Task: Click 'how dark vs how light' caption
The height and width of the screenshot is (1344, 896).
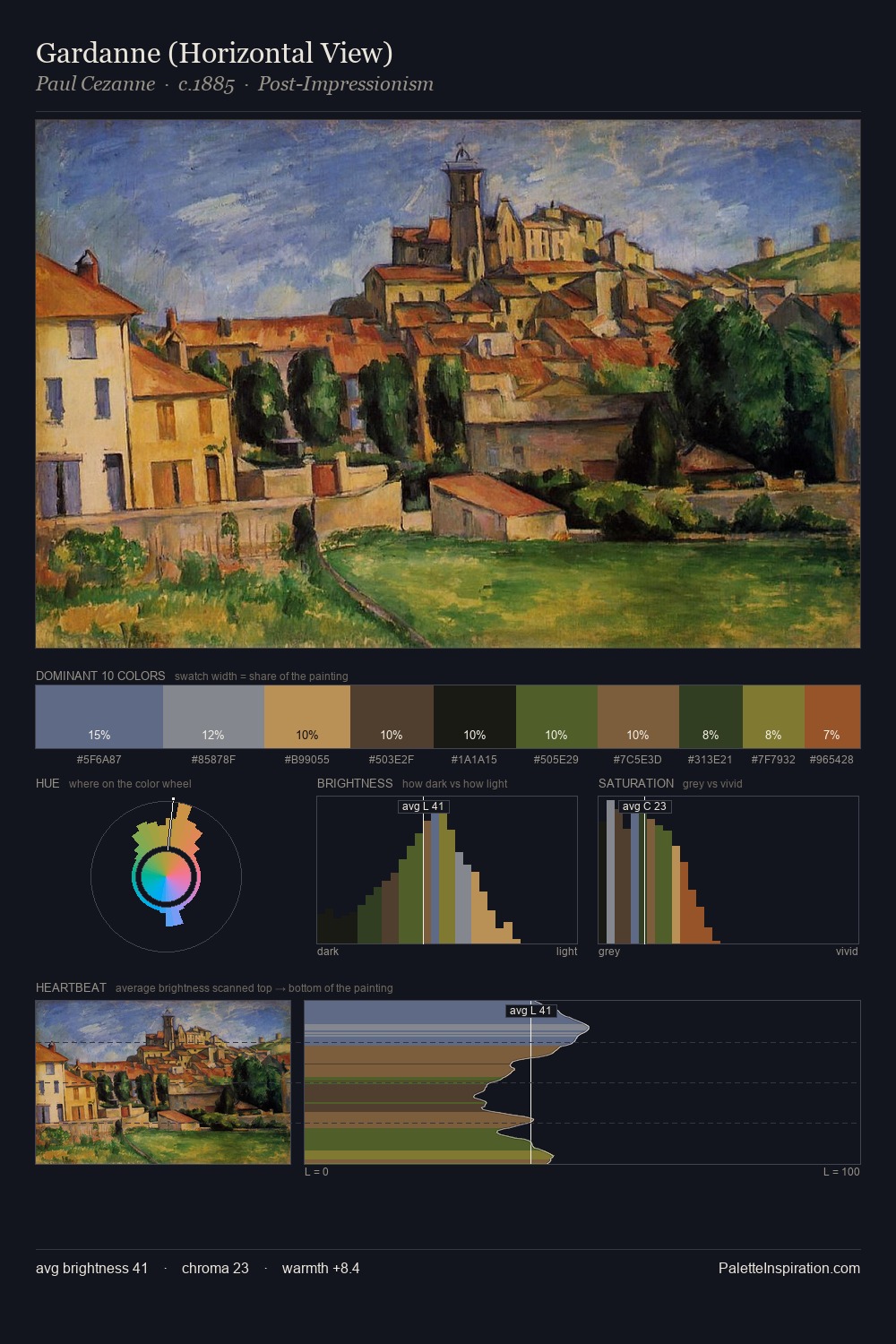Action: 454,784
